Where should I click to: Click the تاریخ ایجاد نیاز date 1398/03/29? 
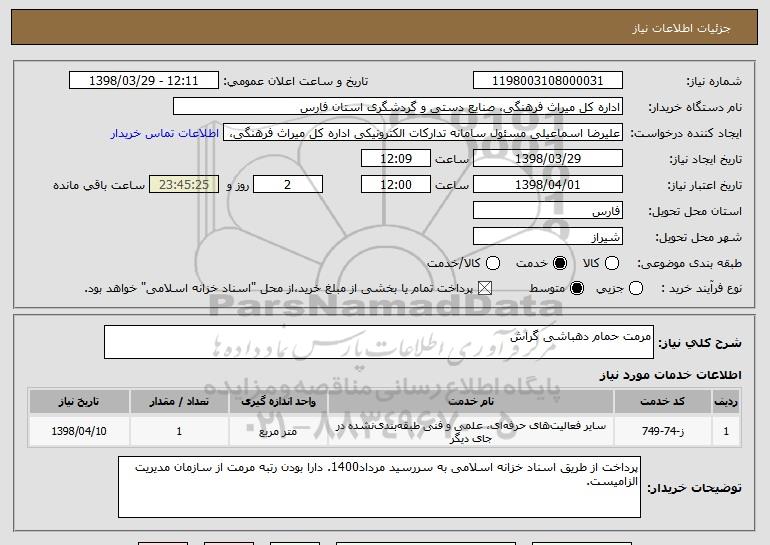click(548, 159)
